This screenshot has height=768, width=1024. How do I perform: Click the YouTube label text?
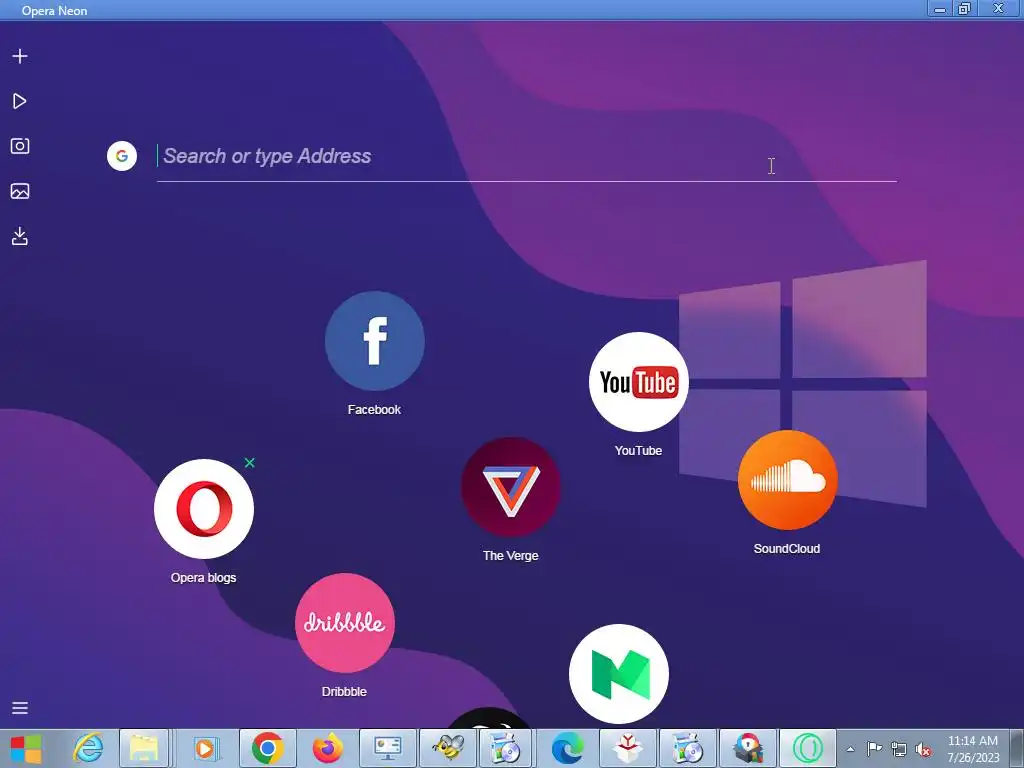[638, 451]
